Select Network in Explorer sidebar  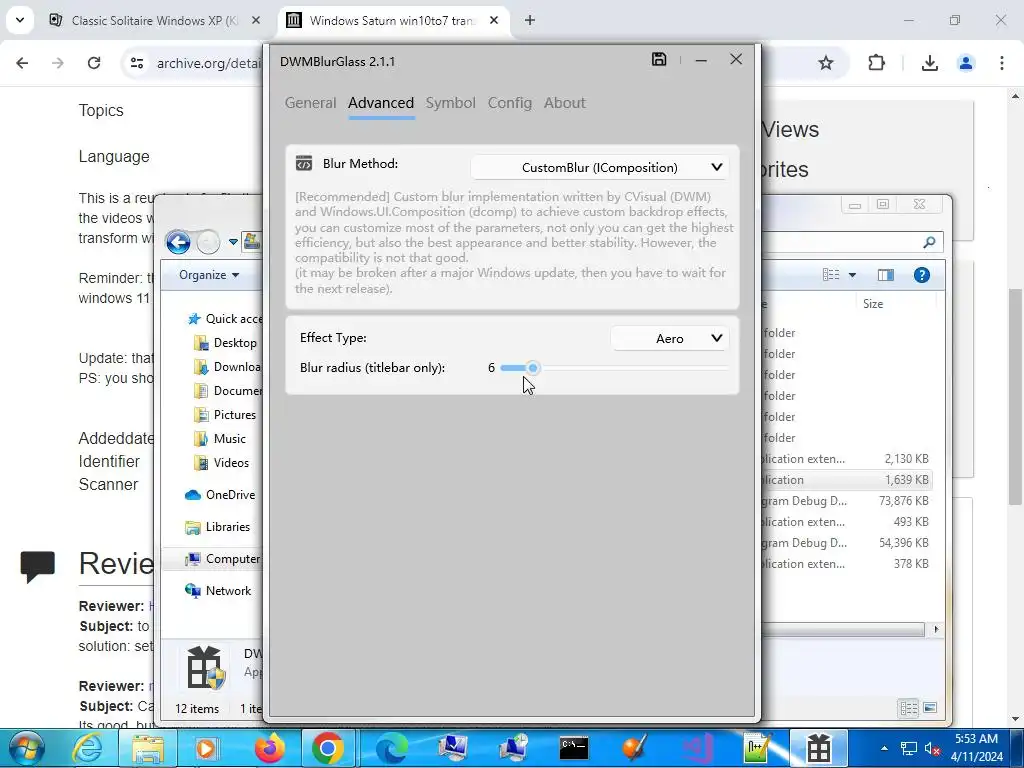[x=218, y=591]
